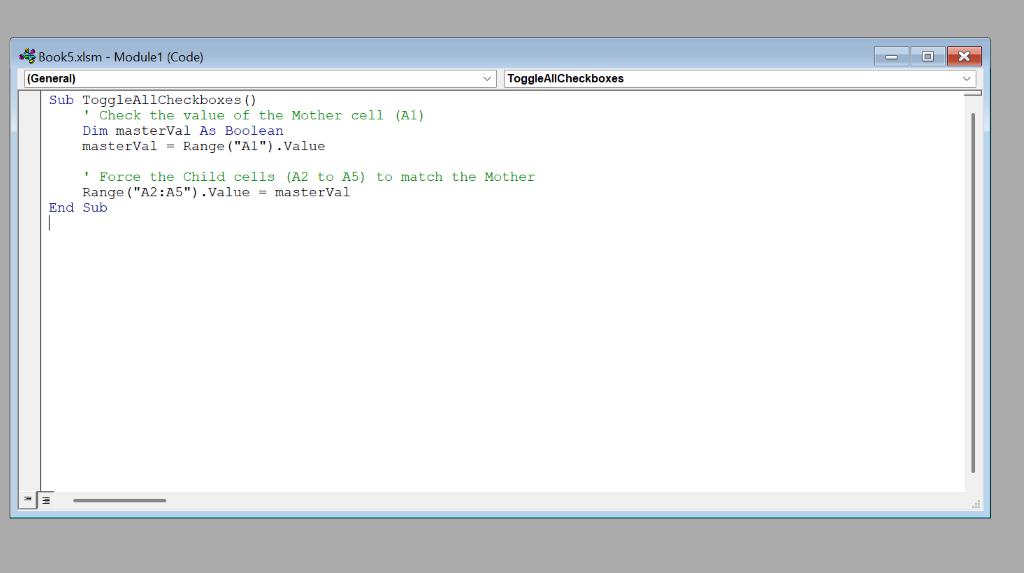Click the End Sub line

(x=78, y=208)
